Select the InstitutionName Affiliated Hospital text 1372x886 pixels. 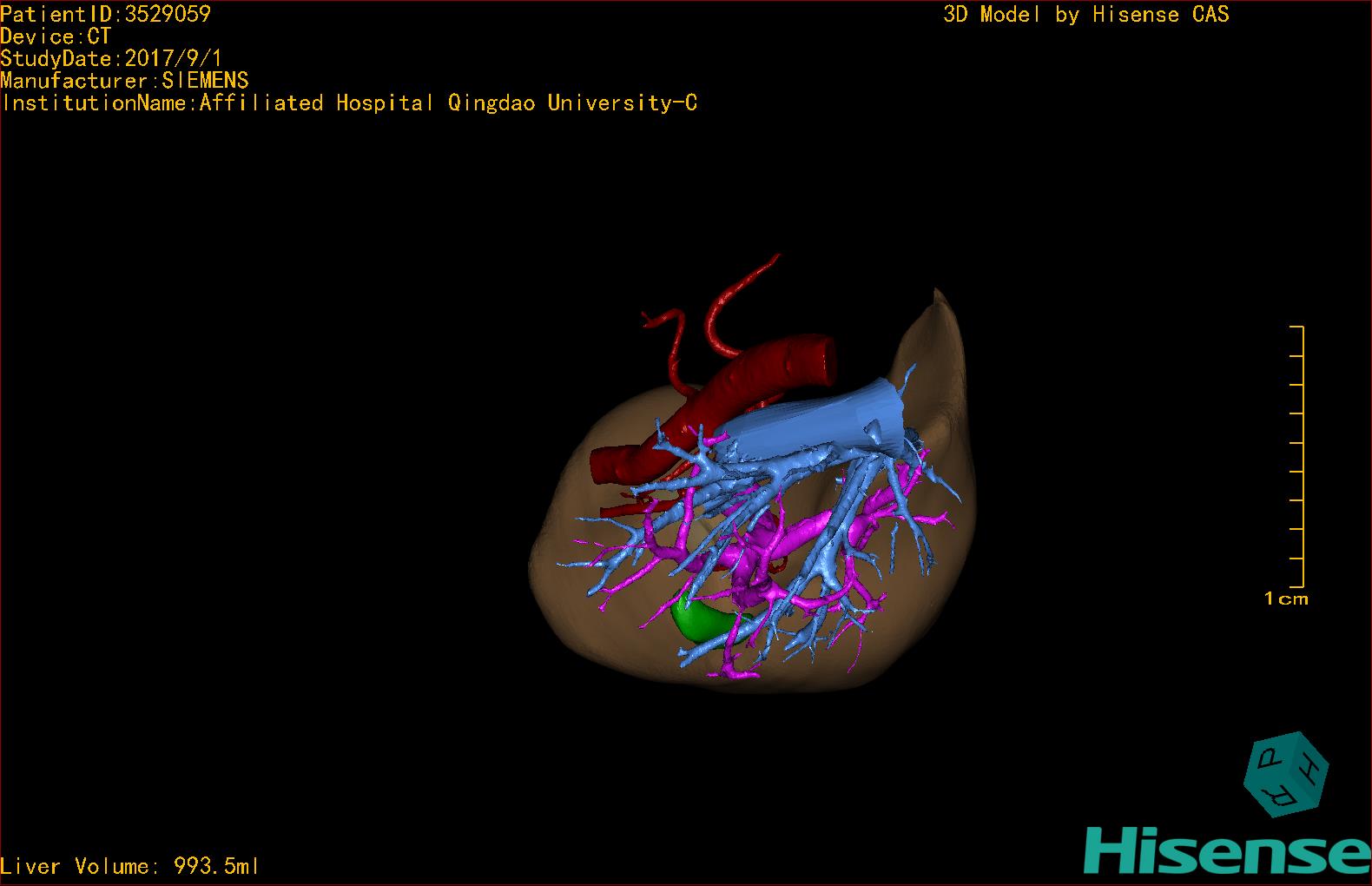tap(349, 103)
